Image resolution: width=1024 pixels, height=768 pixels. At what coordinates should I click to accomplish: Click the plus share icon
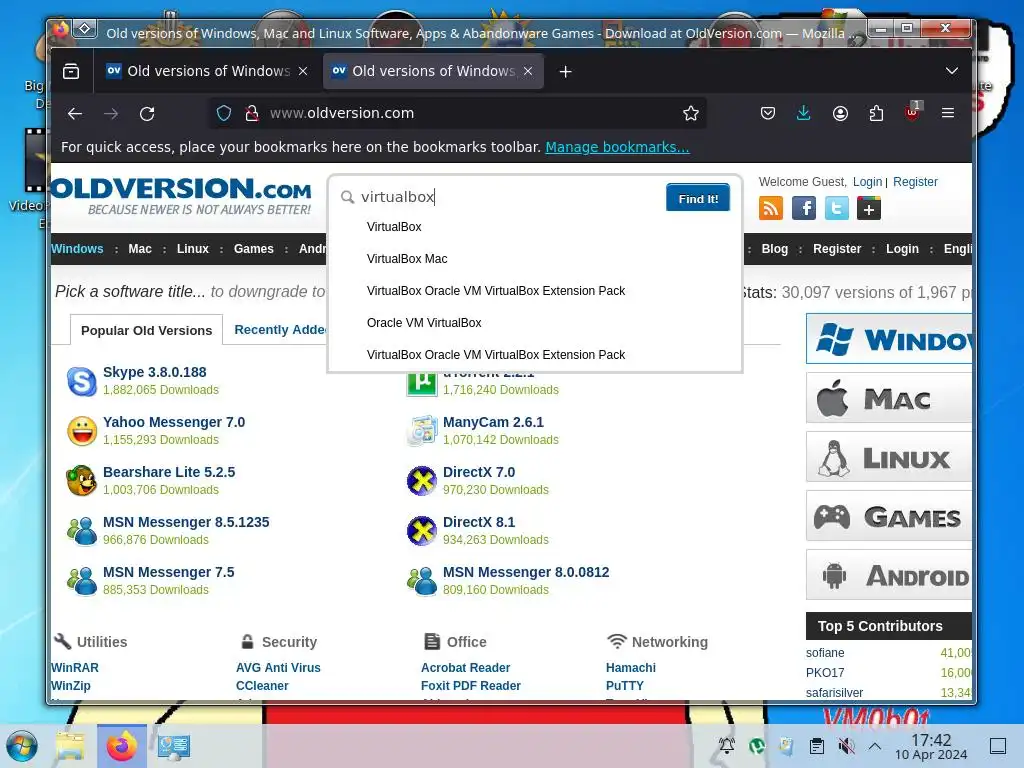click(869, 209)
